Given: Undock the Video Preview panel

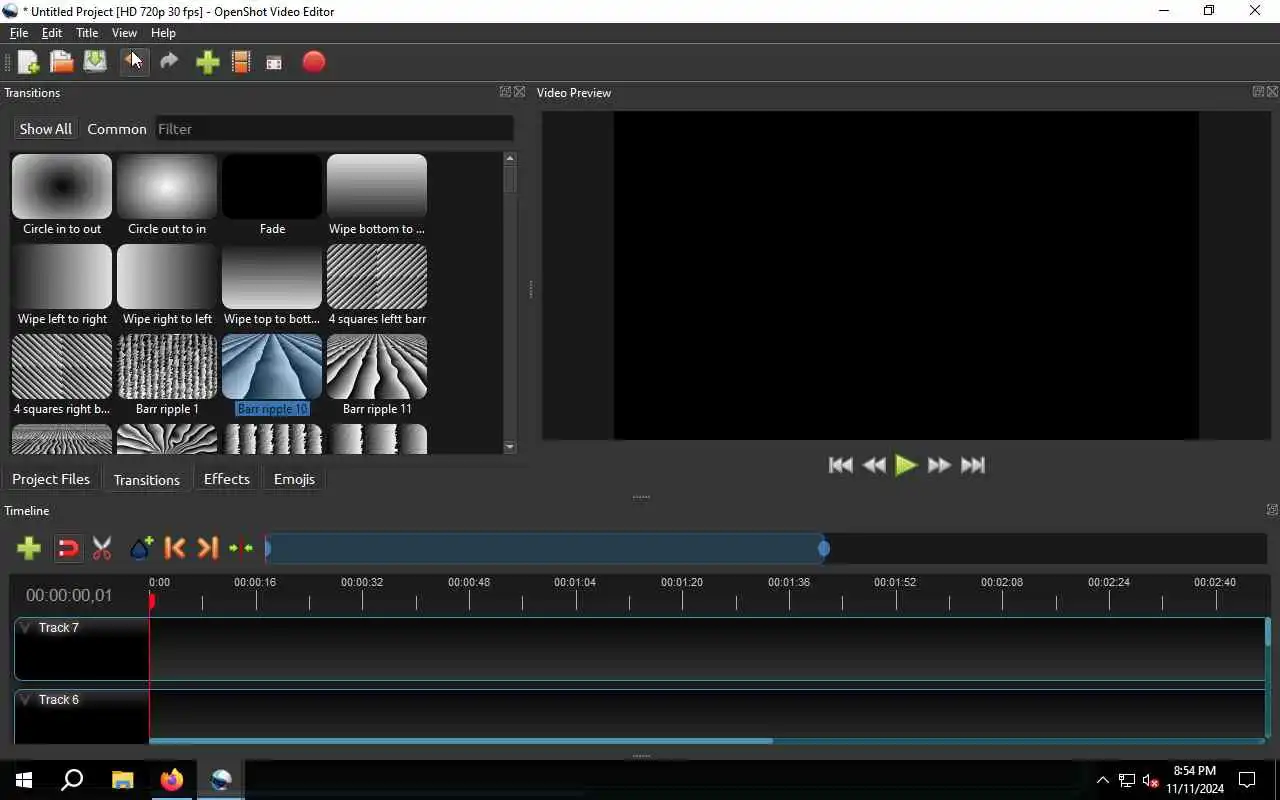Looking at the screenshot, I should (x=1258, y=92).
